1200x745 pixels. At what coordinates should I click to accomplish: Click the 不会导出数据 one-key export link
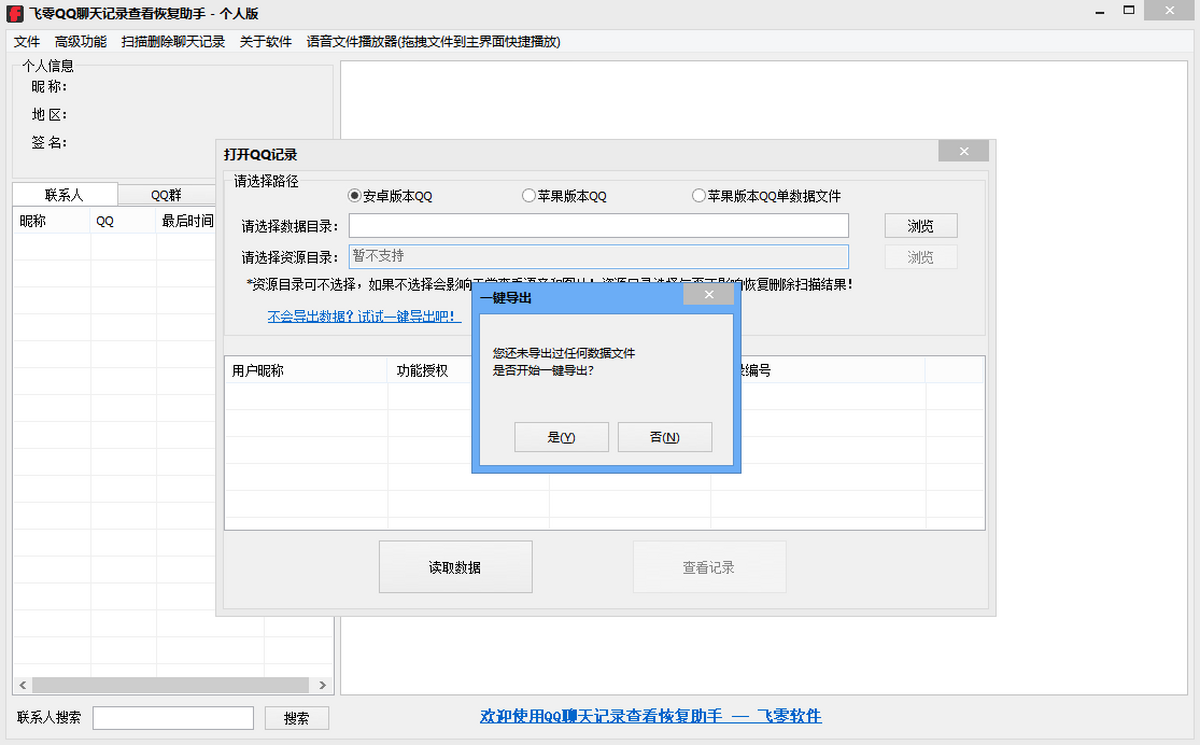pyautogui.click(x=364, y=316)
